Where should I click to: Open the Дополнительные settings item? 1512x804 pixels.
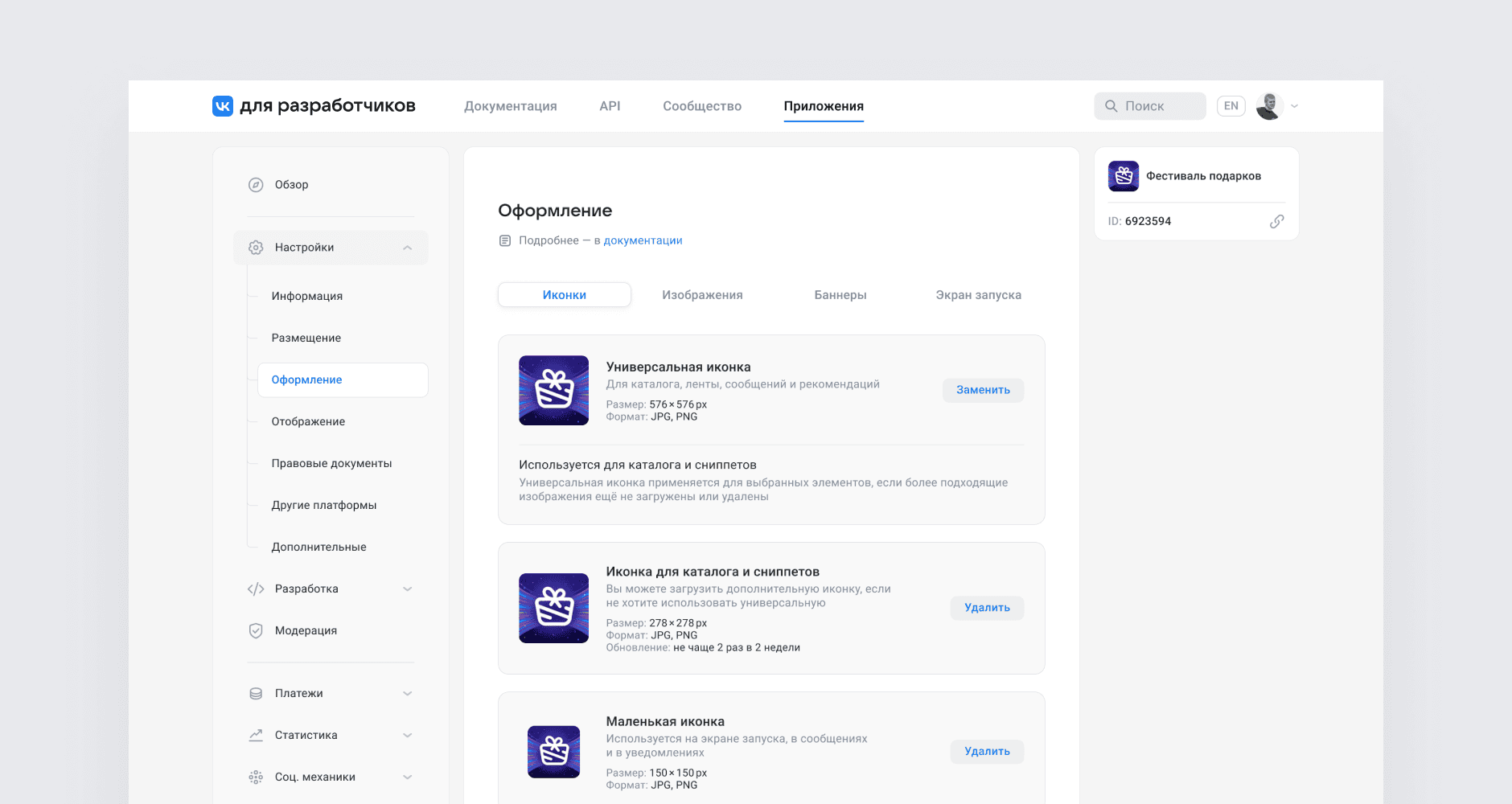click(318, 547)
